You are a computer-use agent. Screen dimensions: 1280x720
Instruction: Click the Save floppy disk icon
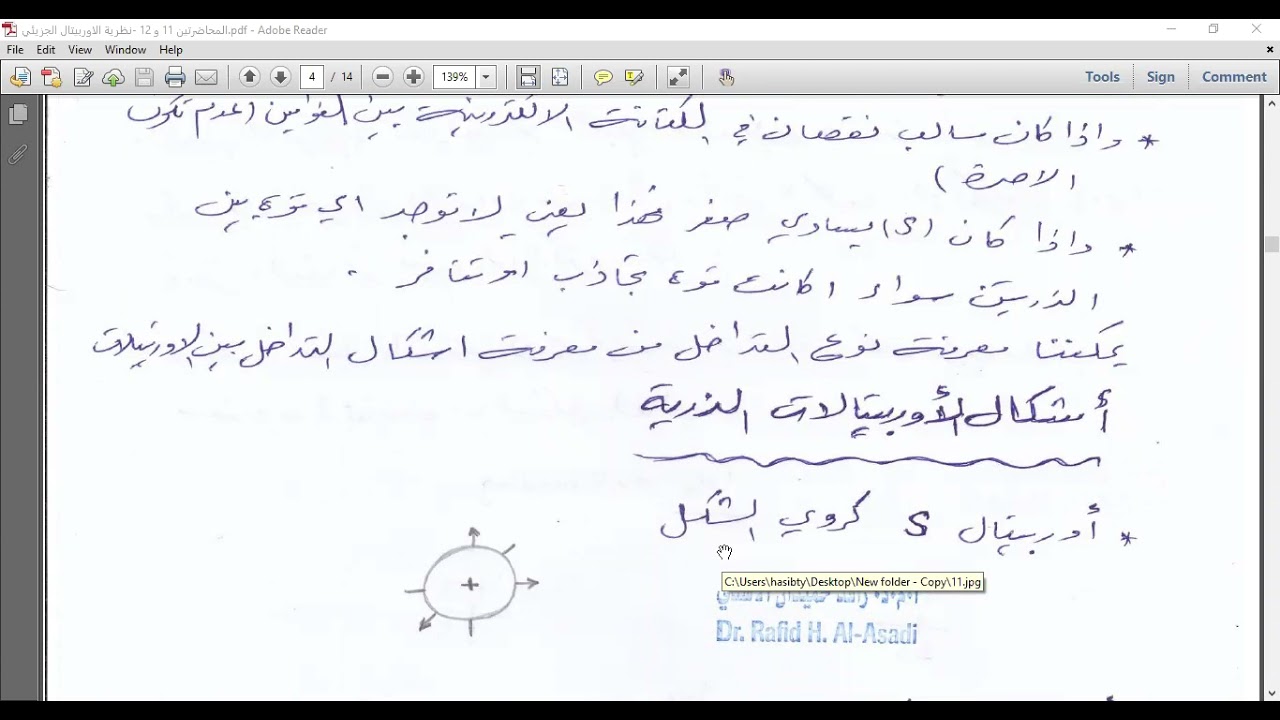pyautogui.click(x=144, y=77)
